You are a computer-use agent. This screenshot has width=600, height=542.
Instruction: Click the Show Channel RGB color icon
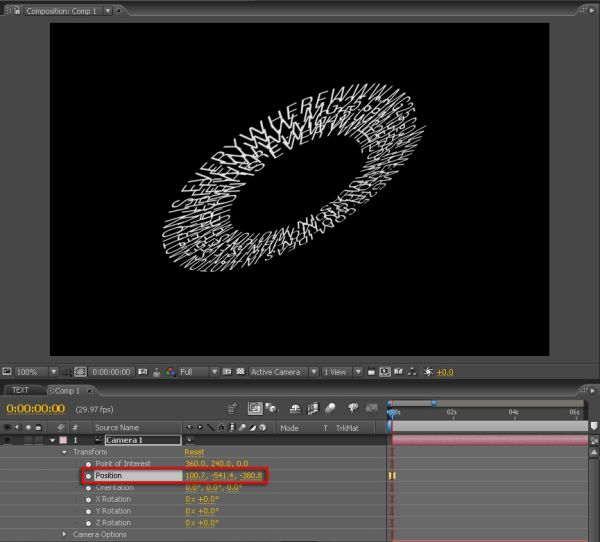pos(170,372)
